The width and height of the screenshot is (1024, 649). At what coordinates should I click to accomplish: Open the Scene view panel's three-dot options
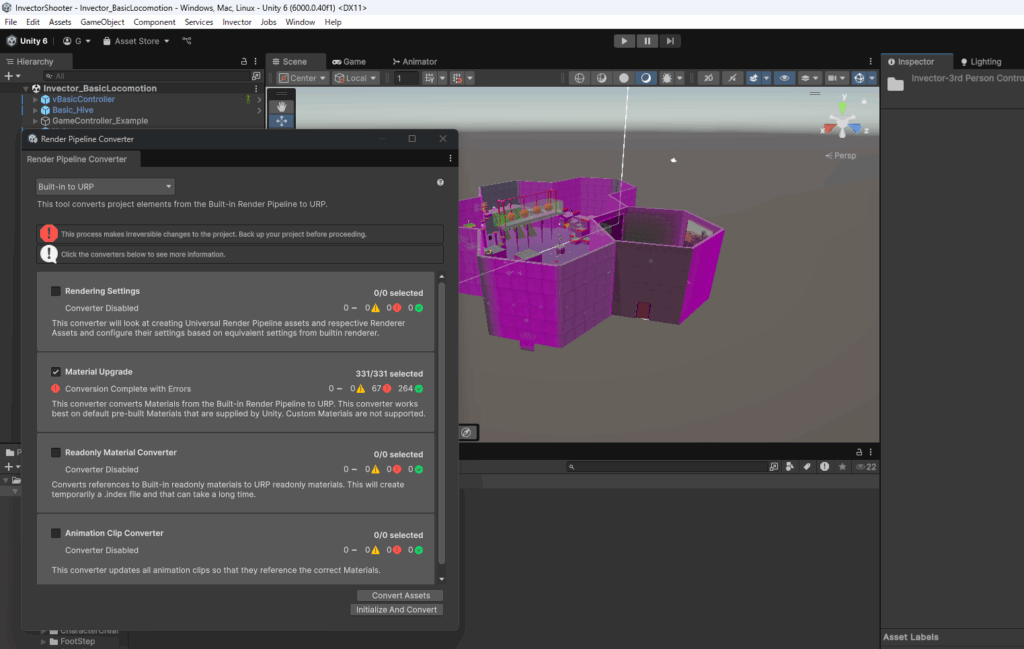click(x=871, y=61)
